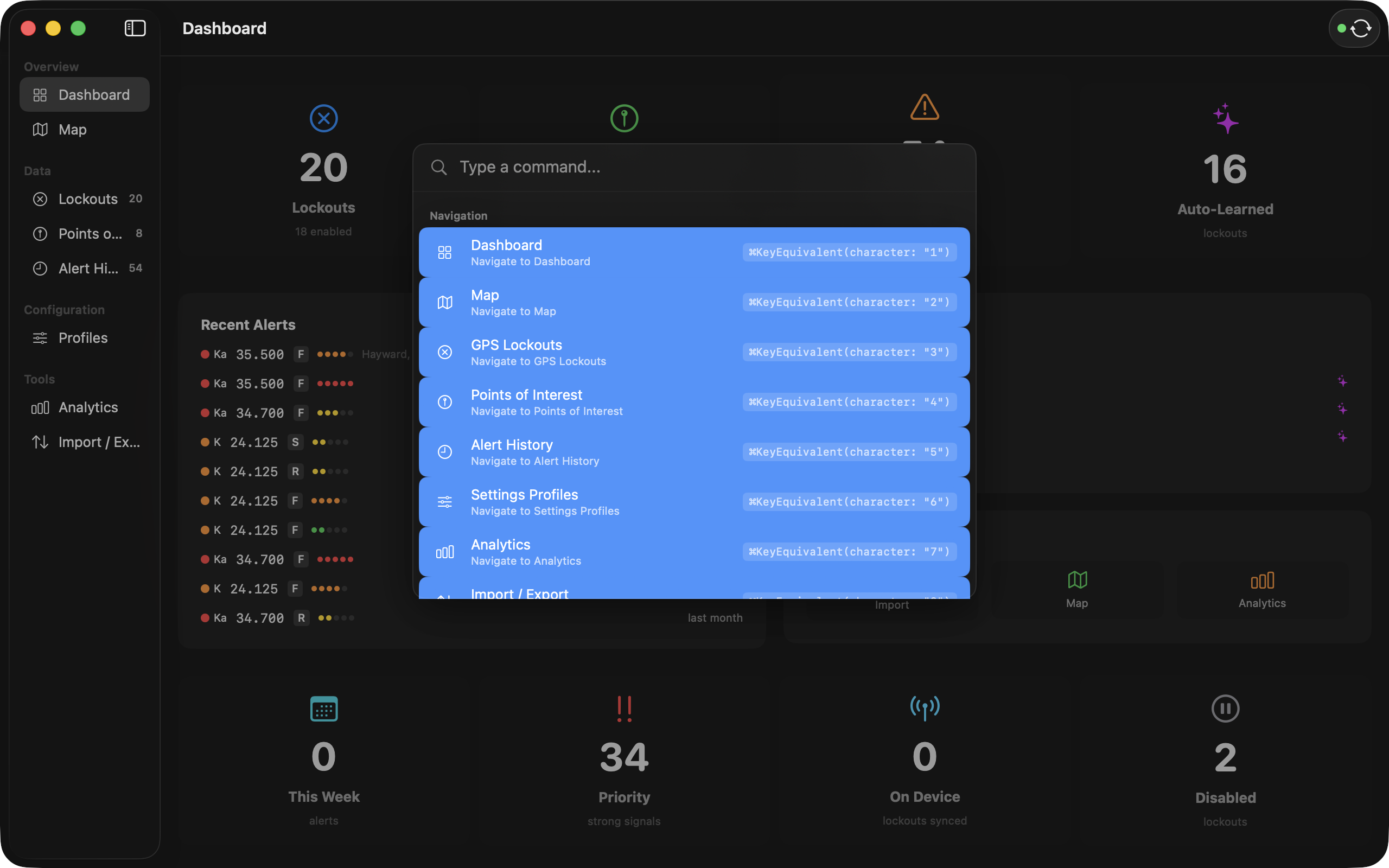
Task: Click the Map icon in the bottom-right card
Action: point(1078,580)
